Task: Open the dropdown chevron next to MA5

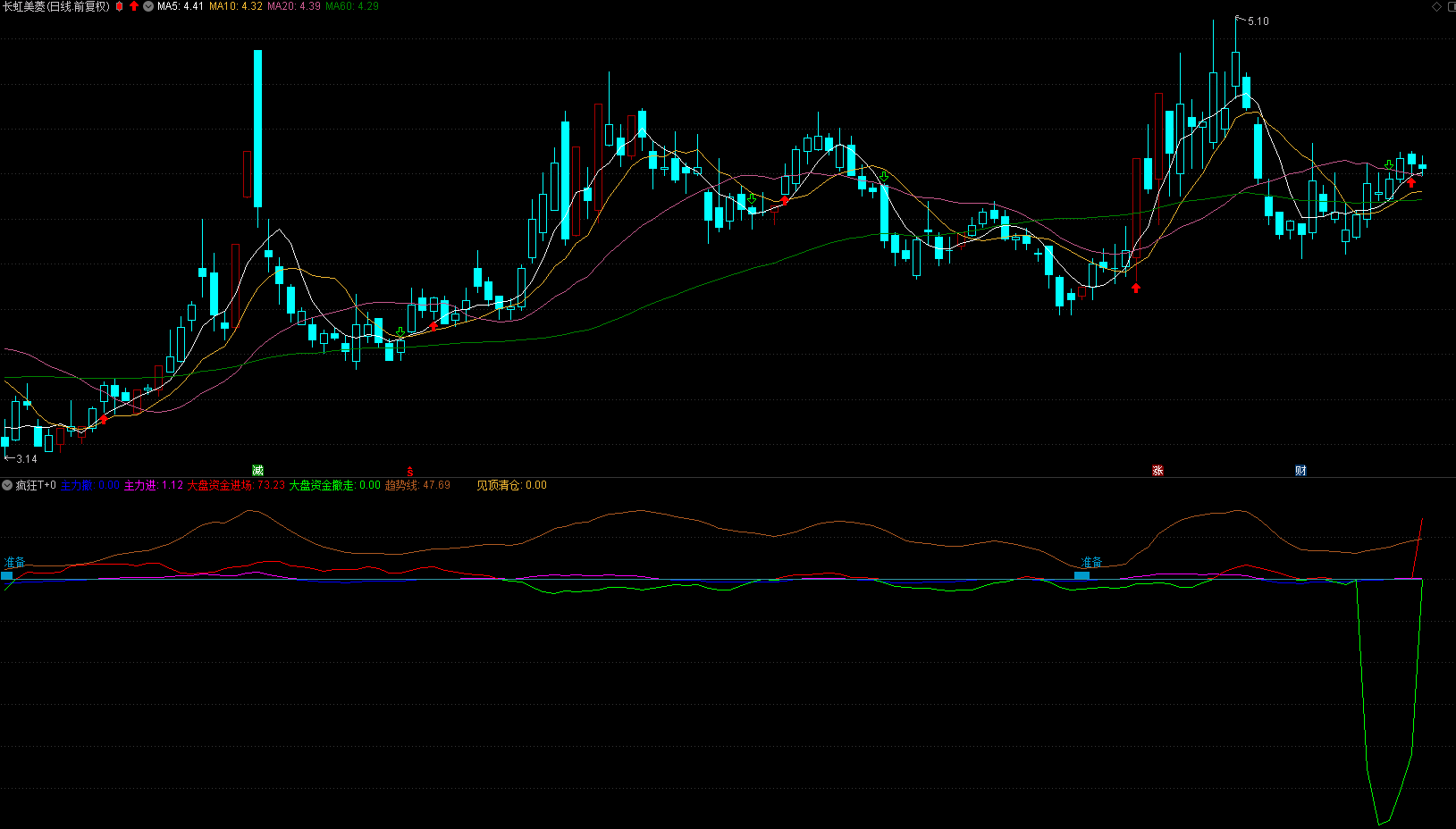Action: point(148,6)
